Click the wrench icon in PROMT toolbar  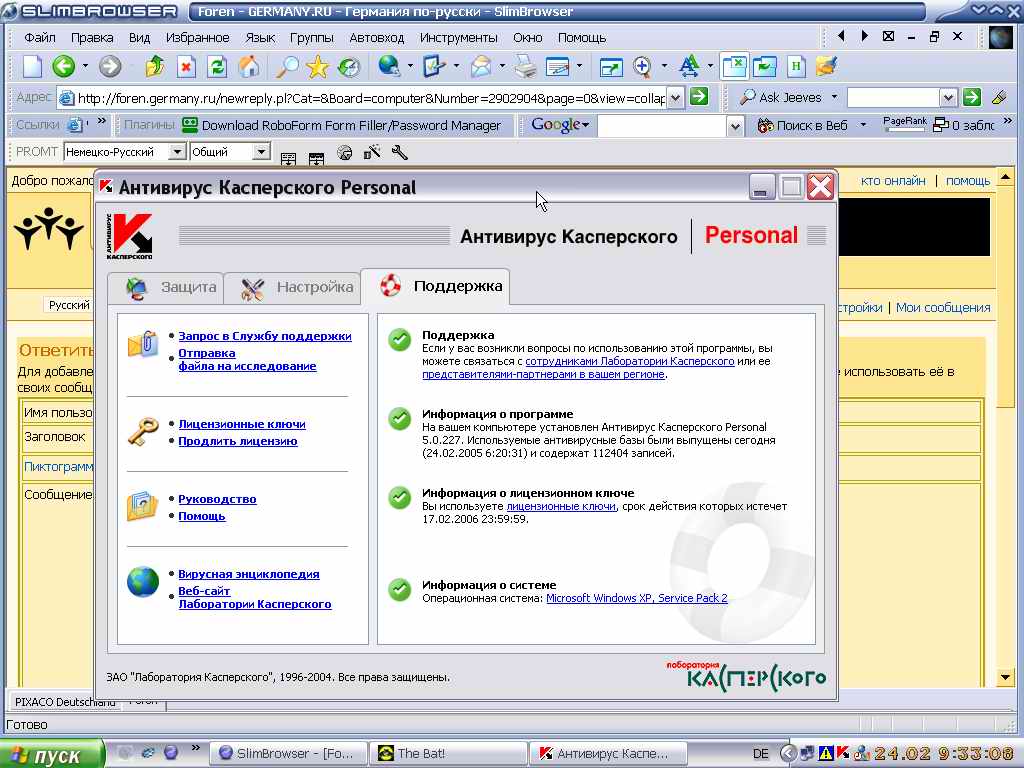pyautogui.click(x=400, y=153)
